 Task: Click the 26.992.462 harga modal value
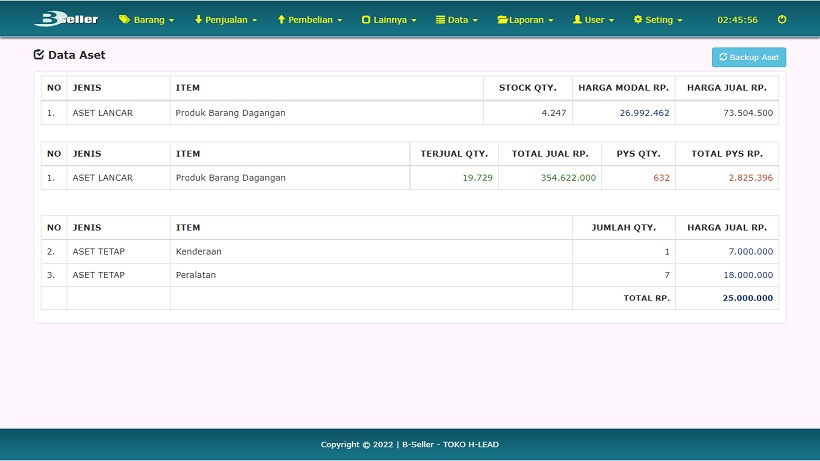click(644, 113)
